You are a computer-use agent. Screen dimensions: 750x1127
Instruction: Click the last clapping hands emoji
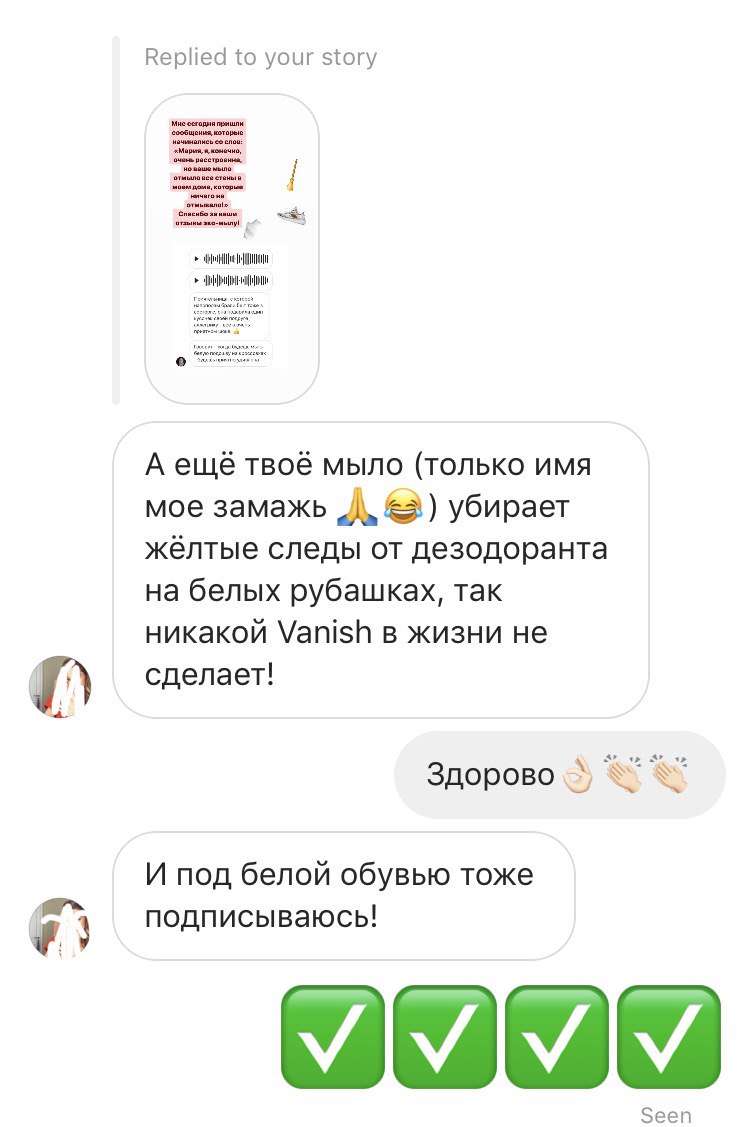pos(668,773)
